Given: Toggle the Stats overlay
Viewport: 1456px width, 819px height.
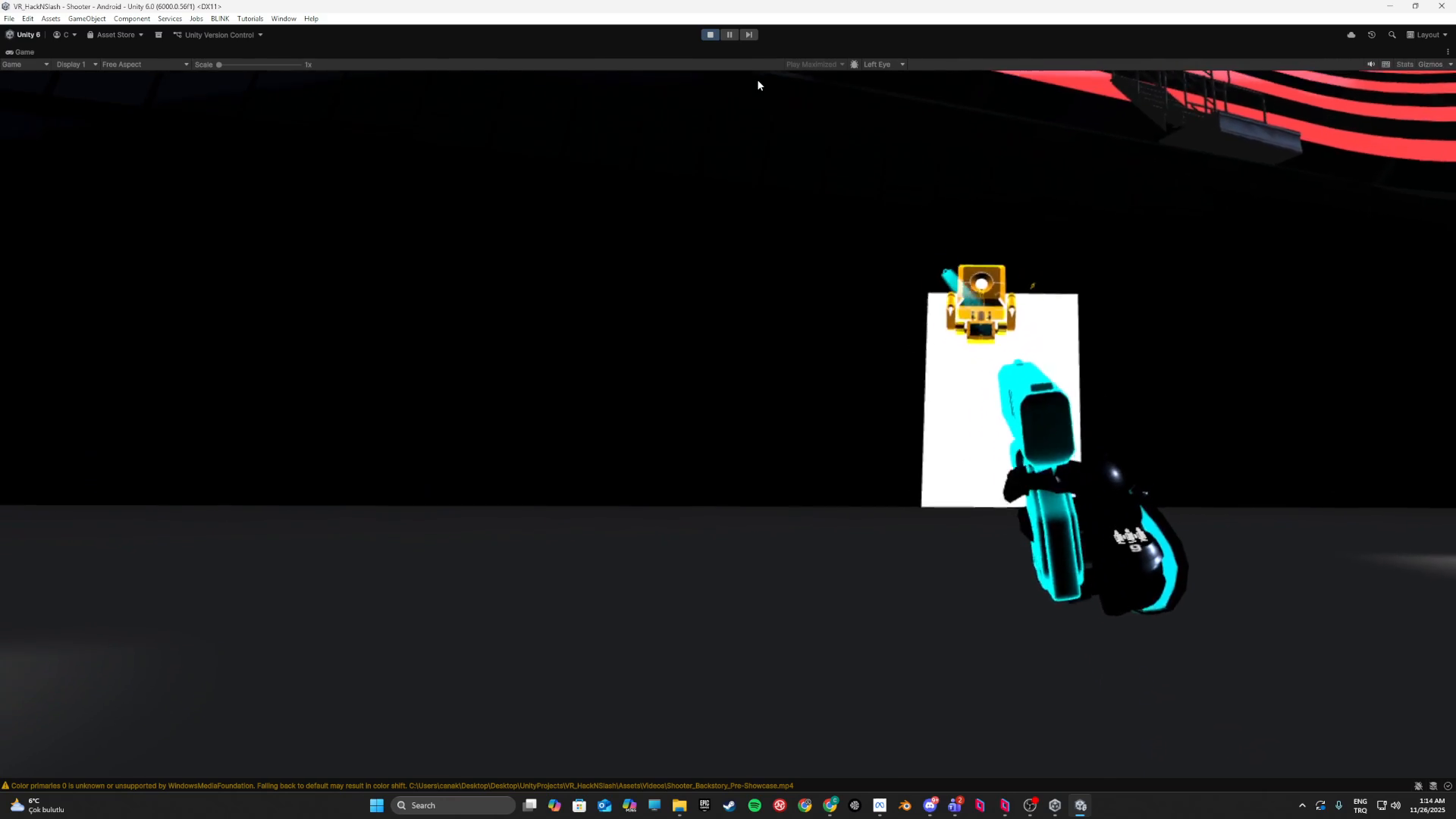Looking at the screenshot, I should pos(1404,64).
